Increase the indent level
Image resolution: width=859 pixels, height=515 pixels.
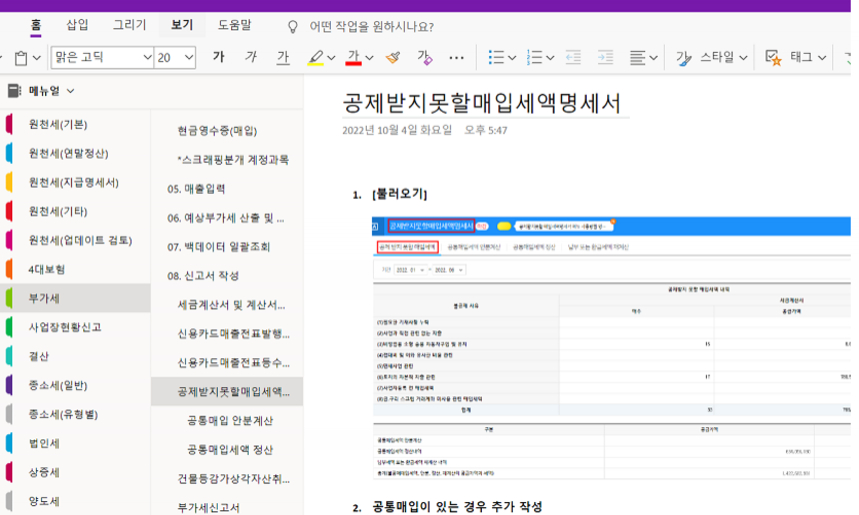pyautogui.click(x=605, y=57)
